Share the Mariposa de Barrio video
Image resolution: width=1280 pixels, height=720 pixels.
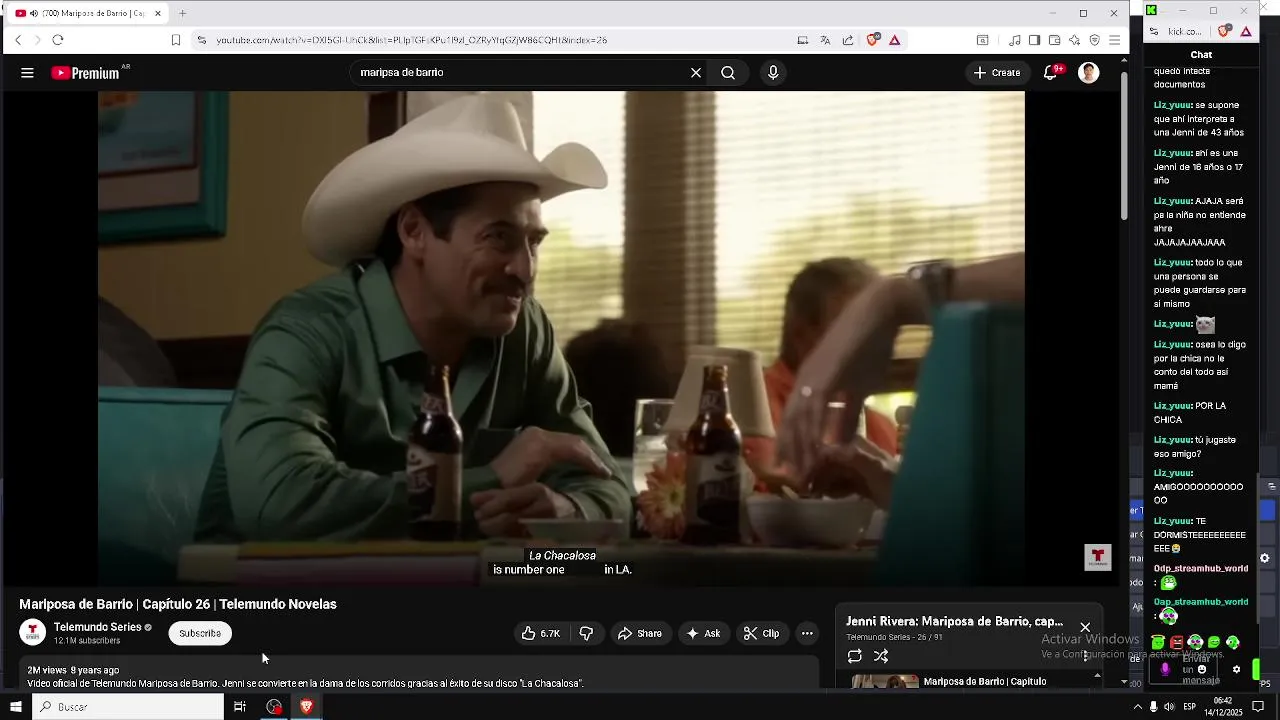pos(640,633)
